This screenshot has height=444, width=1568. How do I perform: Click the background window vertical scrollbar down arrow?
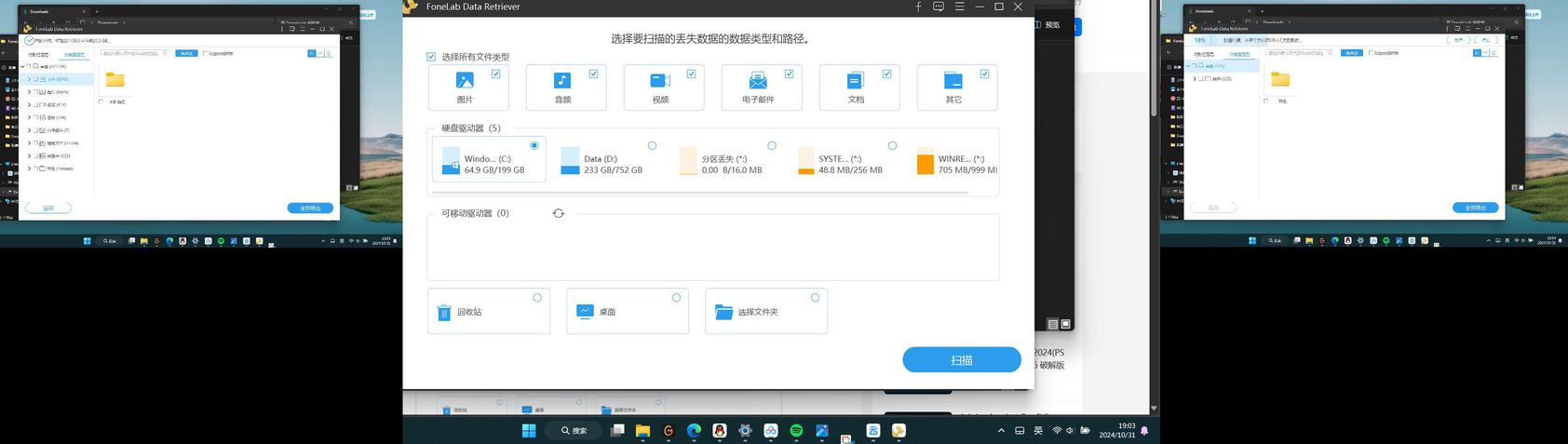(x=1154, y=408)
